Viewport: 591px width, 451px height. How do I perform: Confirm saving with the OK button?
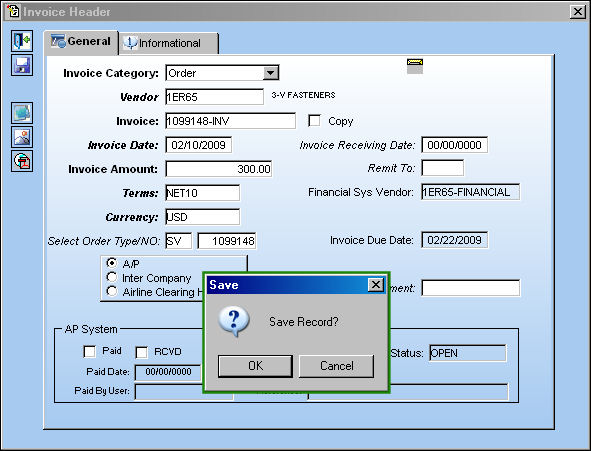255,366
